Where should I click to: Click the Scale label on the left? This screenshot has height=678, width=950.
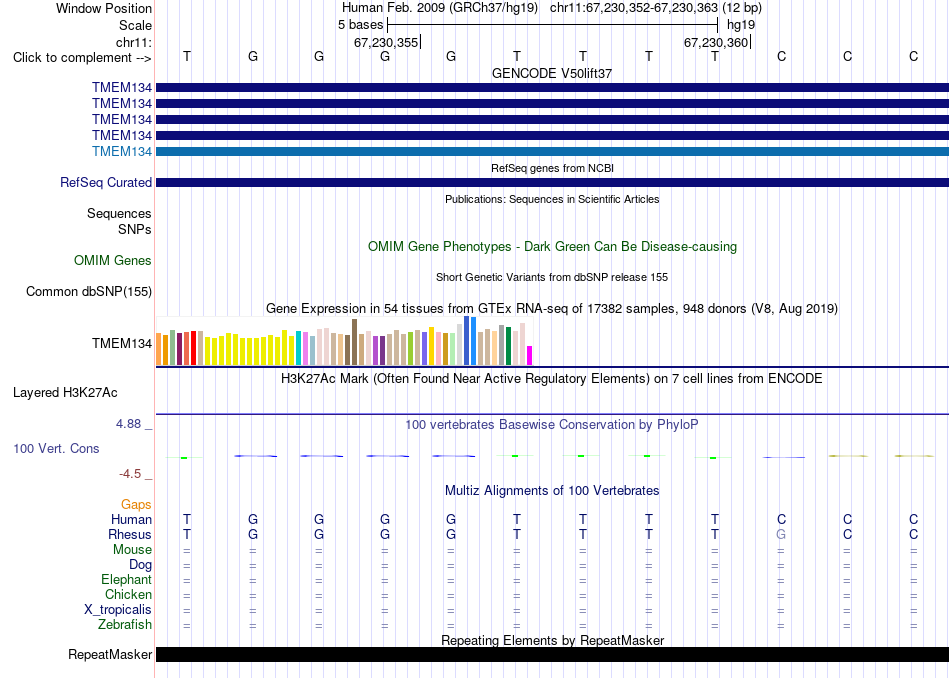[135, 25]
